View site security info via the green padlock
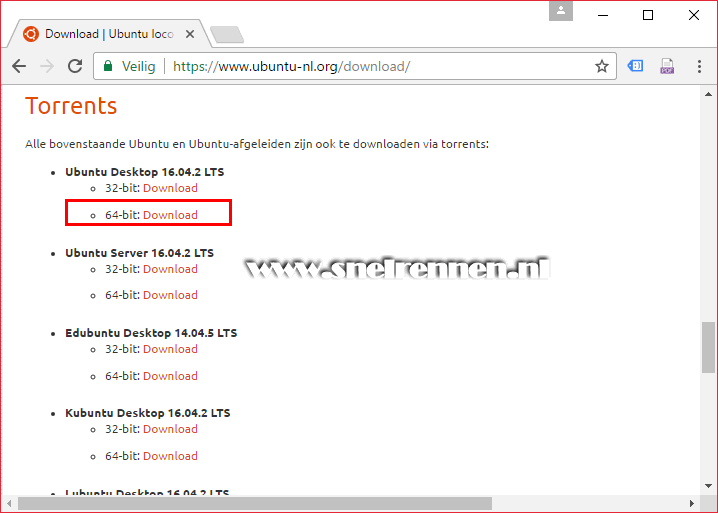This screenshot has height=513, width=718. 108,66
